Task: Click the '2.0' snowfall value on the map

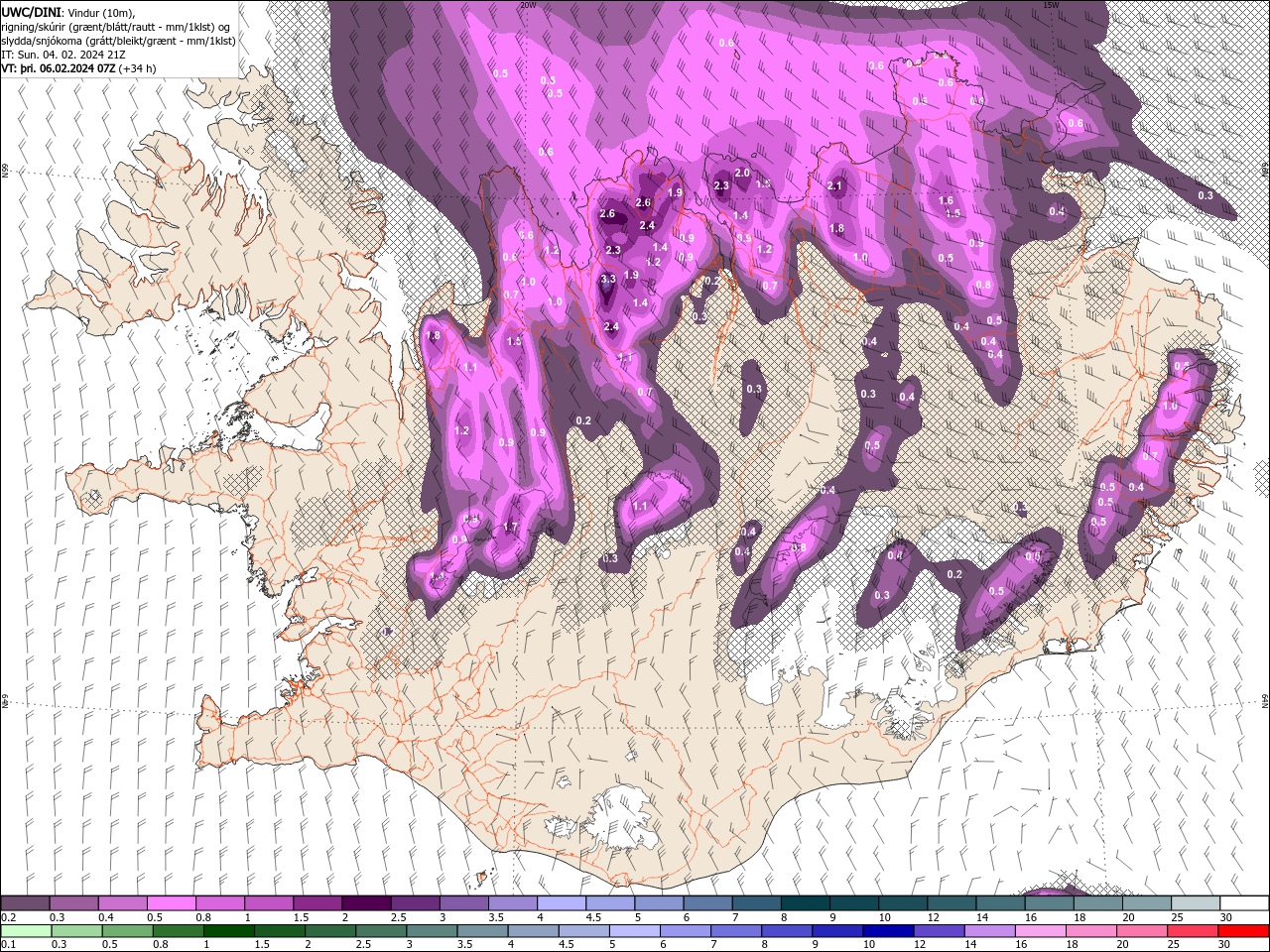Action: 741,173
